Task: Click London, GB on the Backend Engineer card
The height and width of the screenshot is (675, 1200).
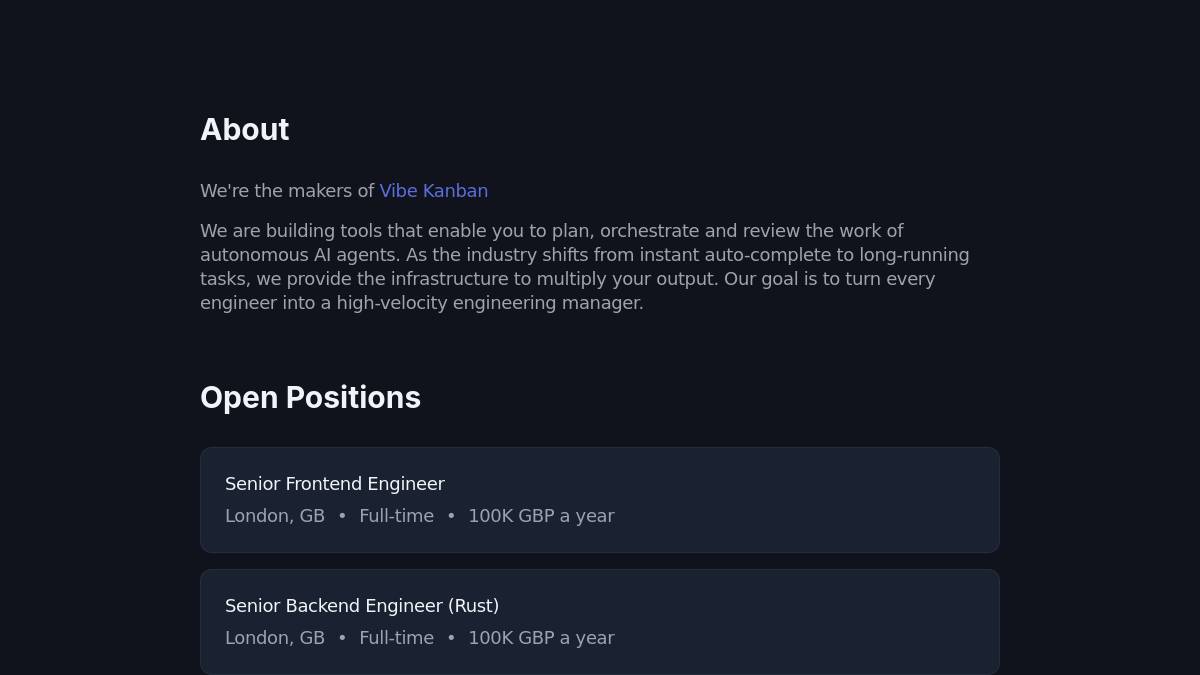Action: coord(274,638)
